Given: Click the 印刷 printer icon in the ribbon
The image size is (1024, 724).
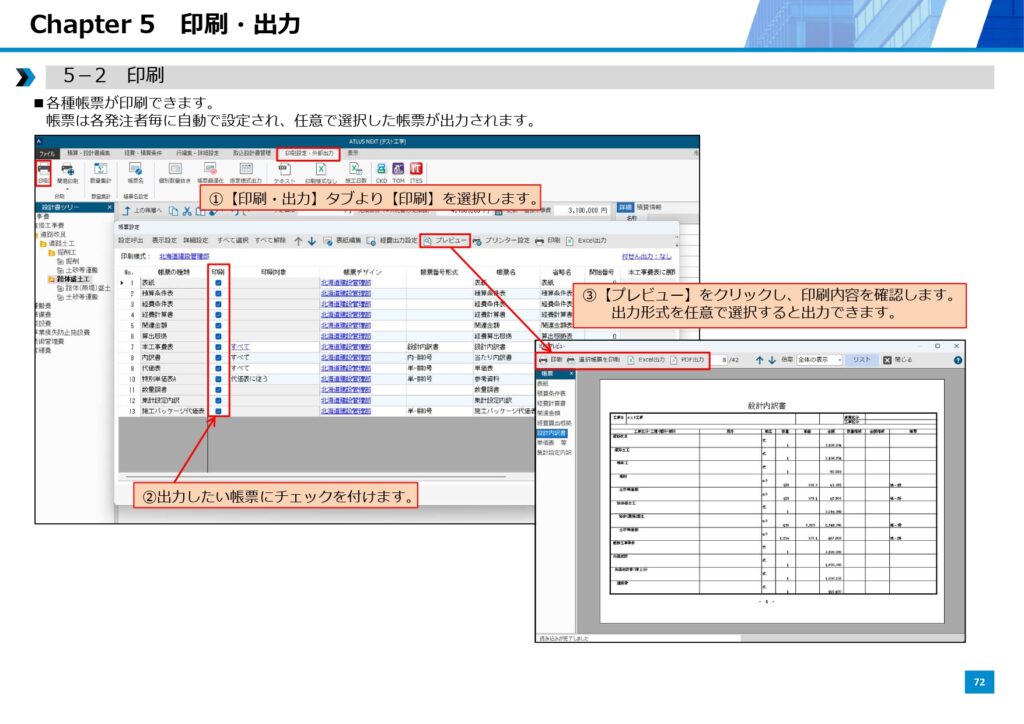Looking at the screenshot, I should [x=43, y=173].
